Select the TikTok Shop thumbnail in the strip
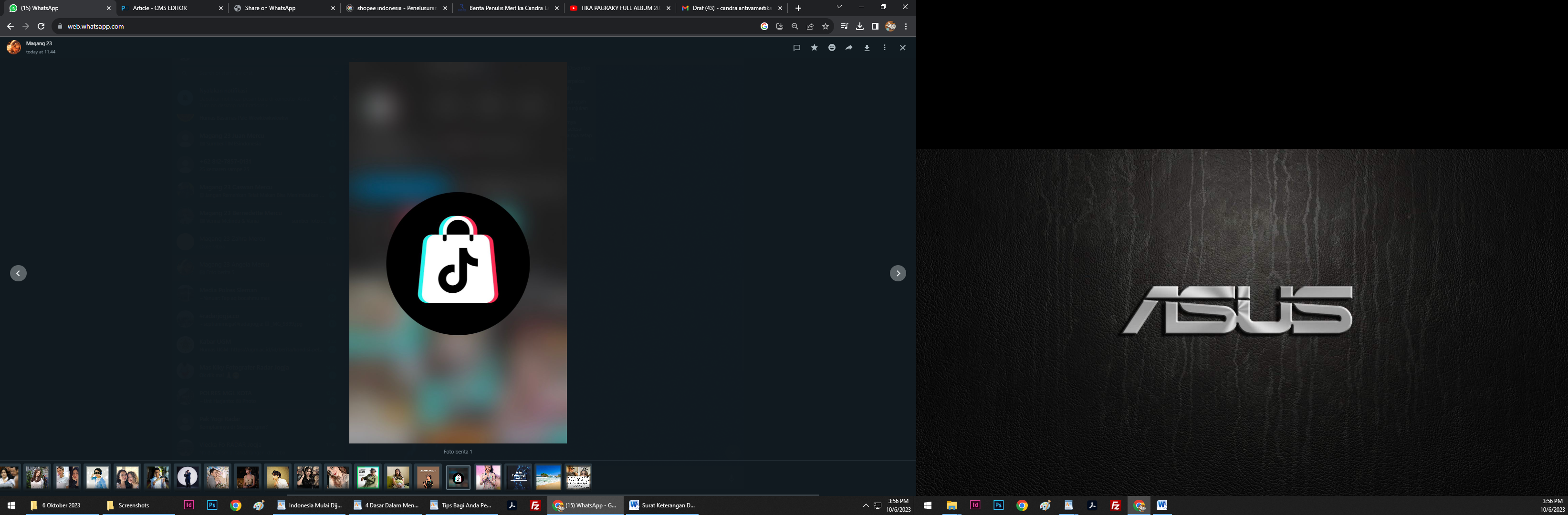1568x515 pixels. tap(459, 477)
